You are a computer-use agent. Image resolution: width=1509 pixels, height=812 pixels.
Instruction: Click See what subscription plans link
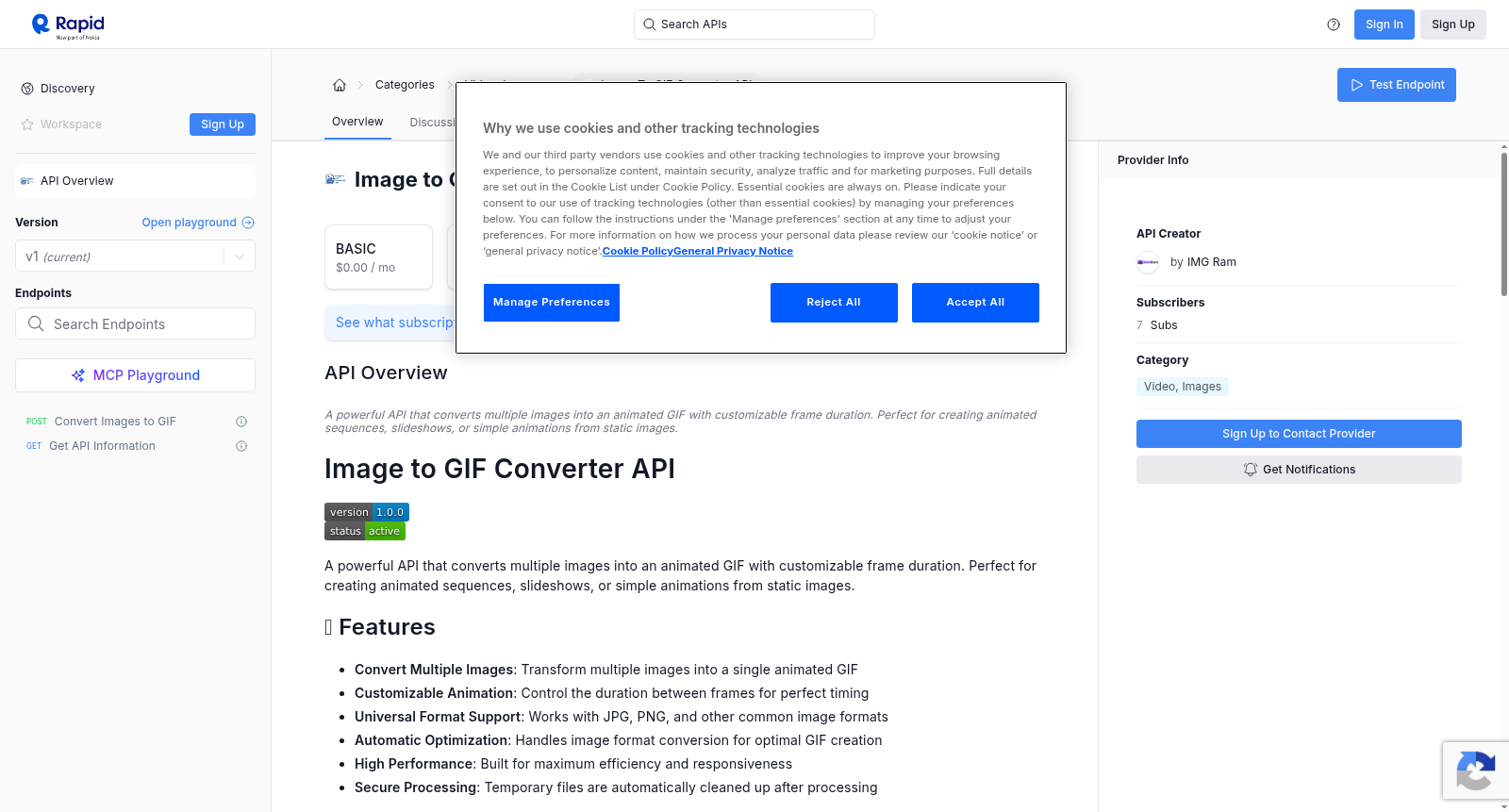394,323
